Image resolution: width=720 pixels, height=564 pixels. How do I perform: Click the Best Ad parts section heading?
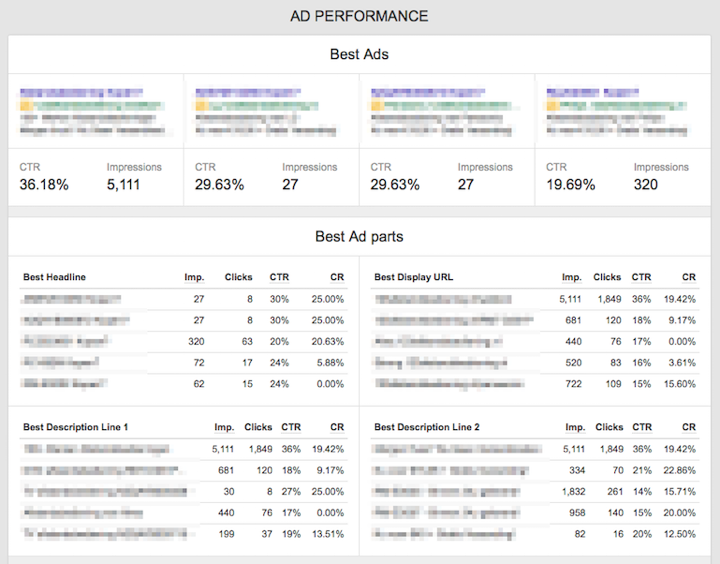click(x=359, y=237)
